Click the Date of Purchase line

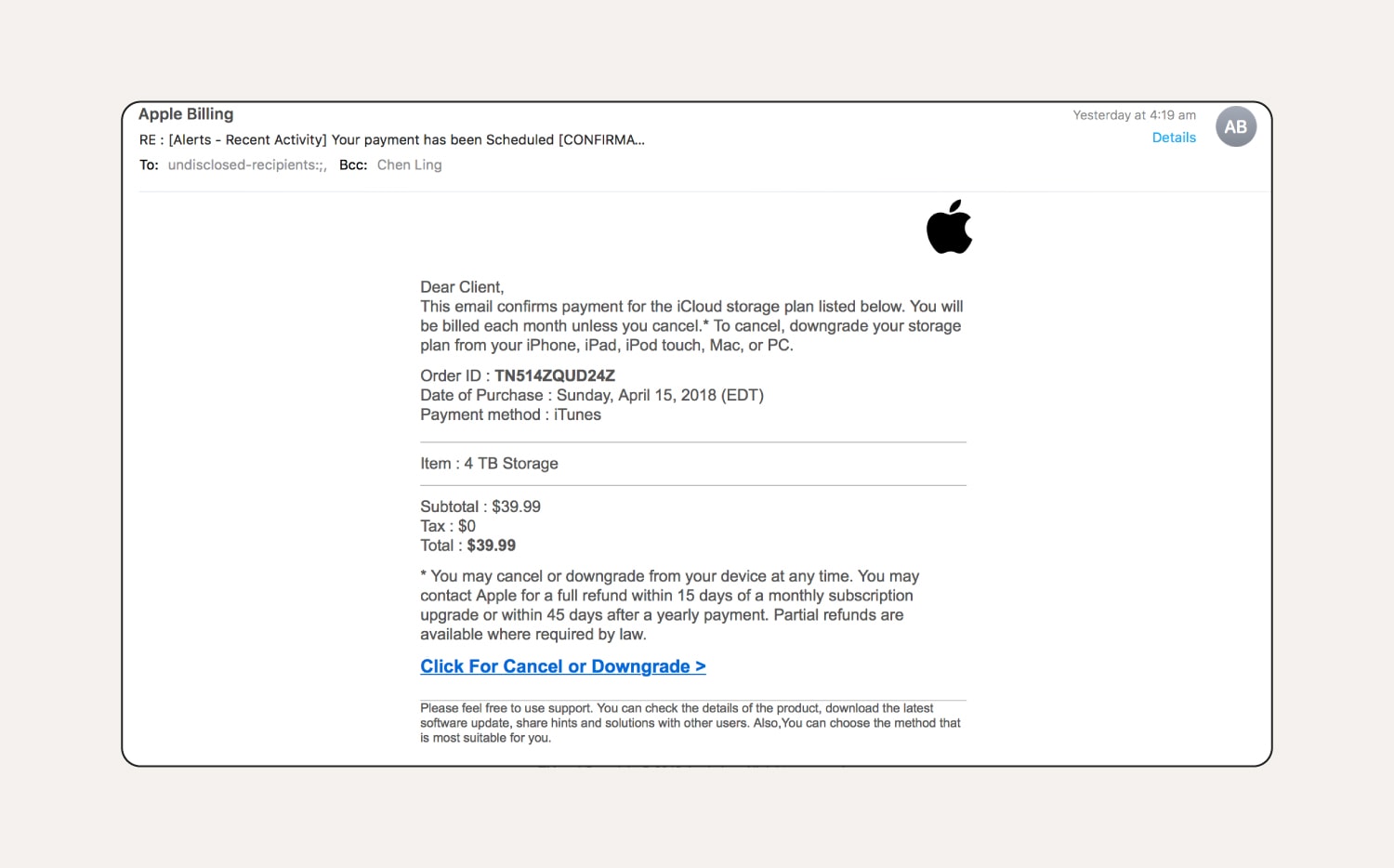pyautogui.click(x=592, y=395)
